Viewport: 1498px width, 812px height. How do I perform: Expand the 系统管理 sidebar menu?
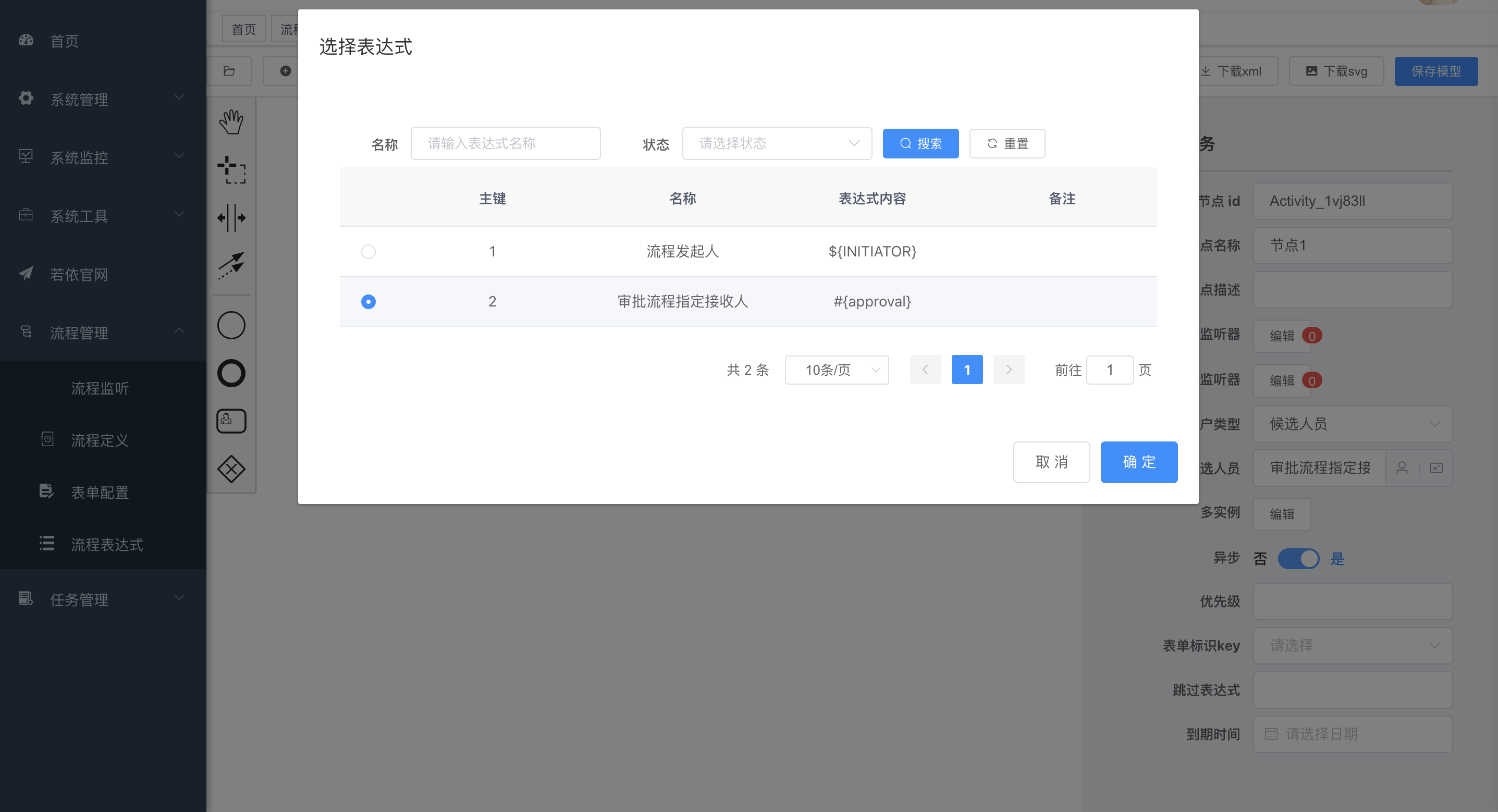tap(103, 99)
